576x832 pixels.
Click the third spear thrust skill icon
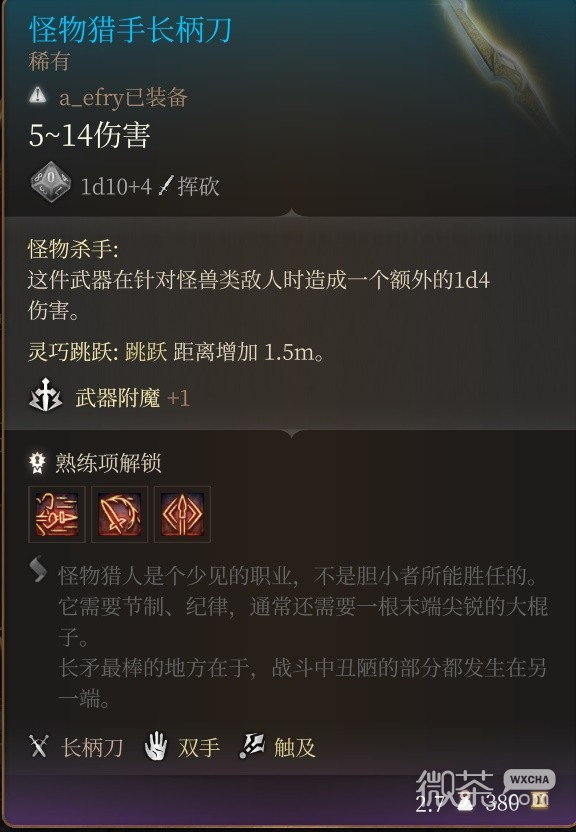(182, 514)
